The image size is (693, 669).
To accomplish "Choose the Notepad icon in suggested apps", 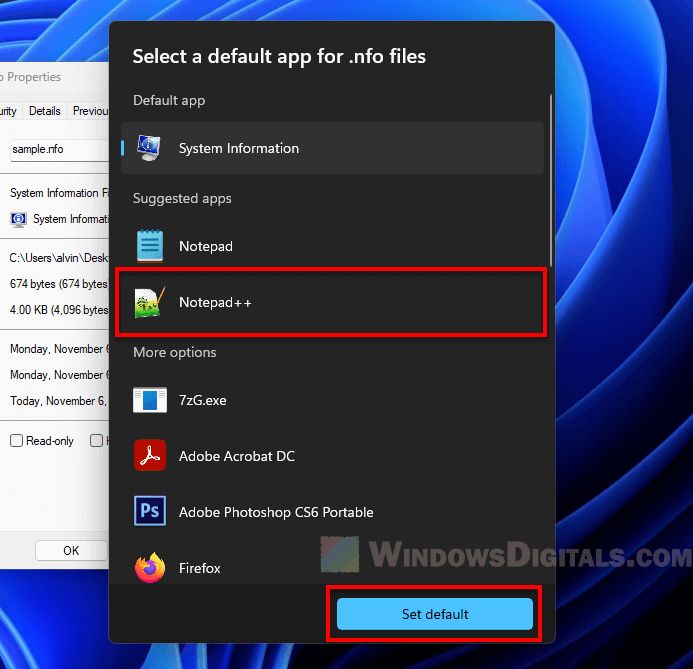I will click(150, 246).
